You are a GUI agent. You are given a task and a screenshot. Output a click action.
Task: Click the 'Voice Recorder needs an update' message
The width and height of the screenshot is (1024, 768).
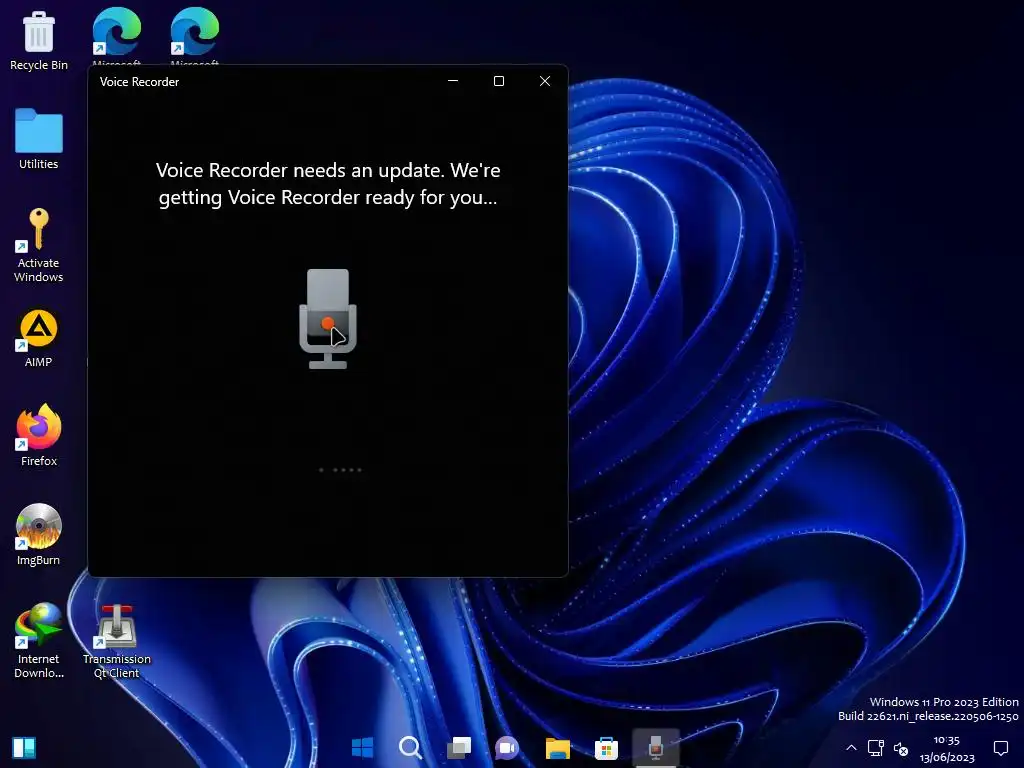click(328, 184)
